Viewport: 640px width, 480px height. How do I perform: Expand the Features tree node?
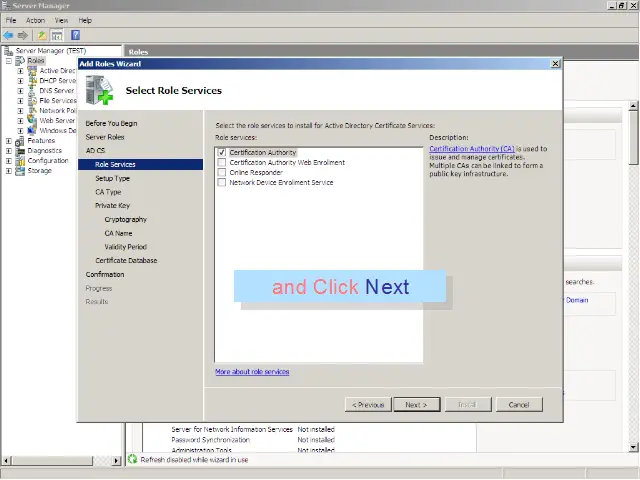click(9, 141)
